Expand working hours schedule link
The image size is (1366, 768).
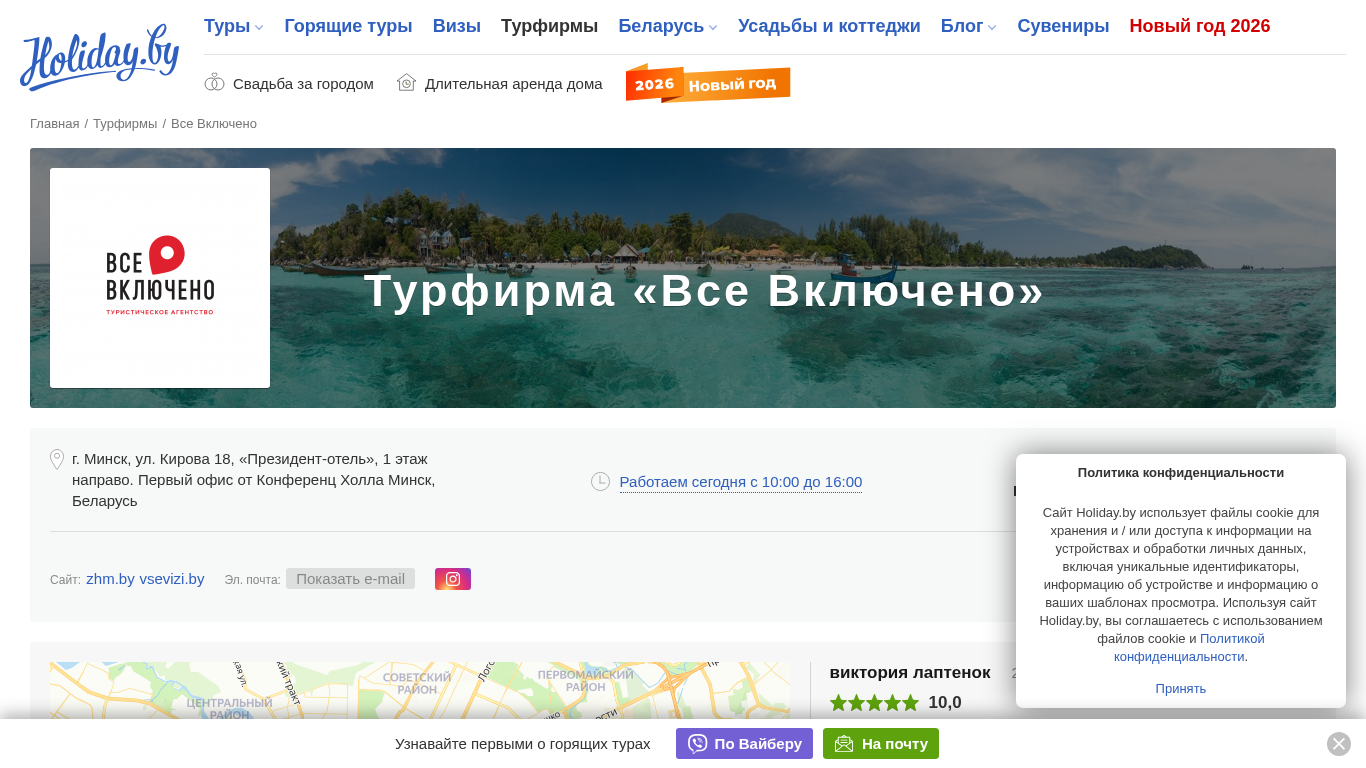pos(740,482)
